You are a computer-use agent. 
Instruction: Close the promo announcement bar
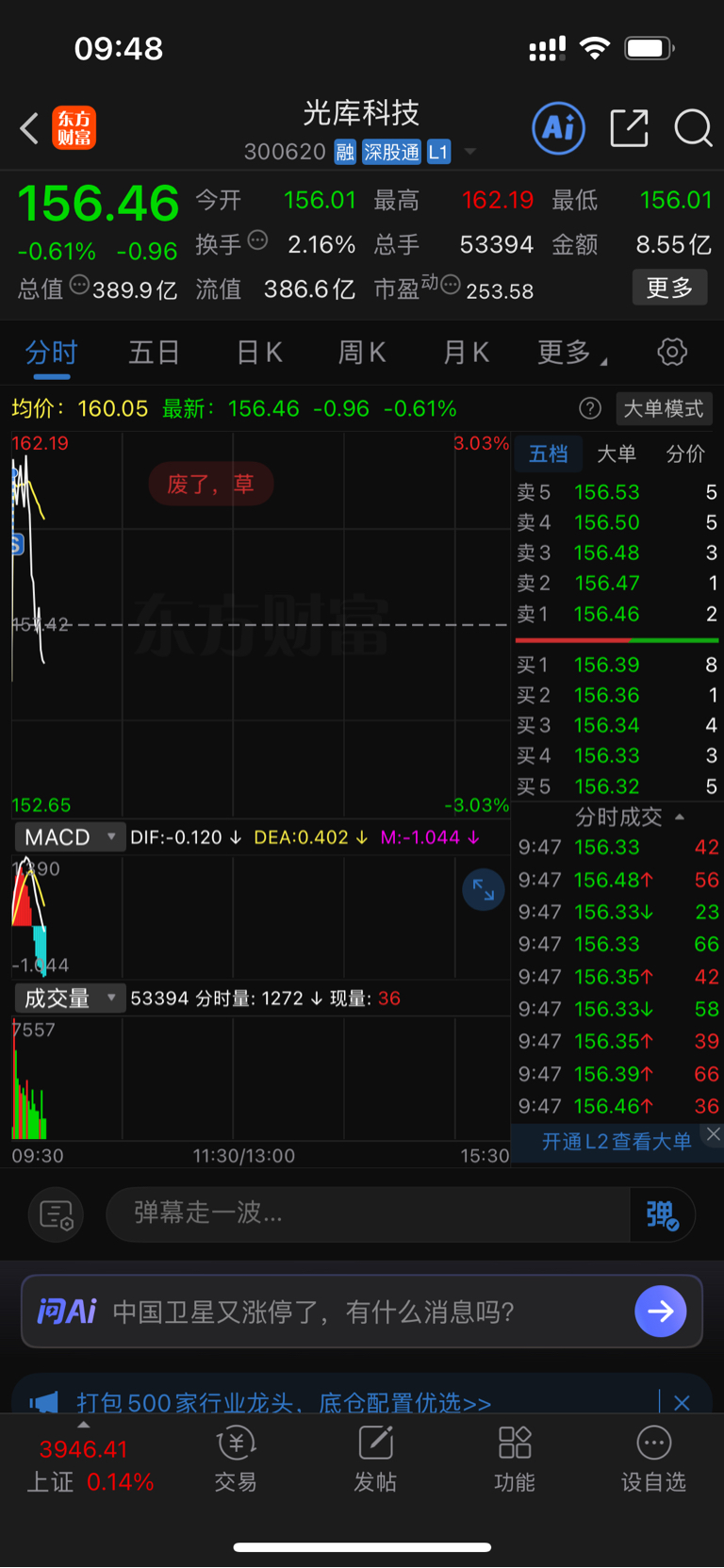tap(682, 1403)
